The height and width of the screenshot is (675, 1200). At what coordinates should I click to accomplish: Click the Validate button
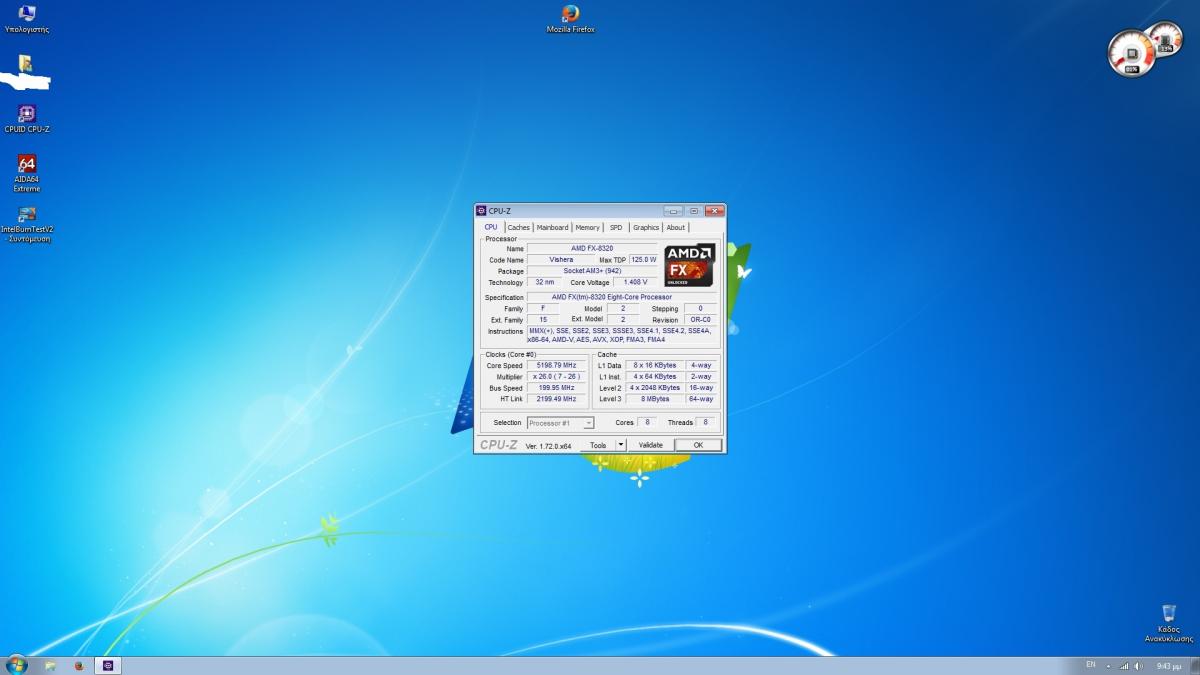(650, 445)
